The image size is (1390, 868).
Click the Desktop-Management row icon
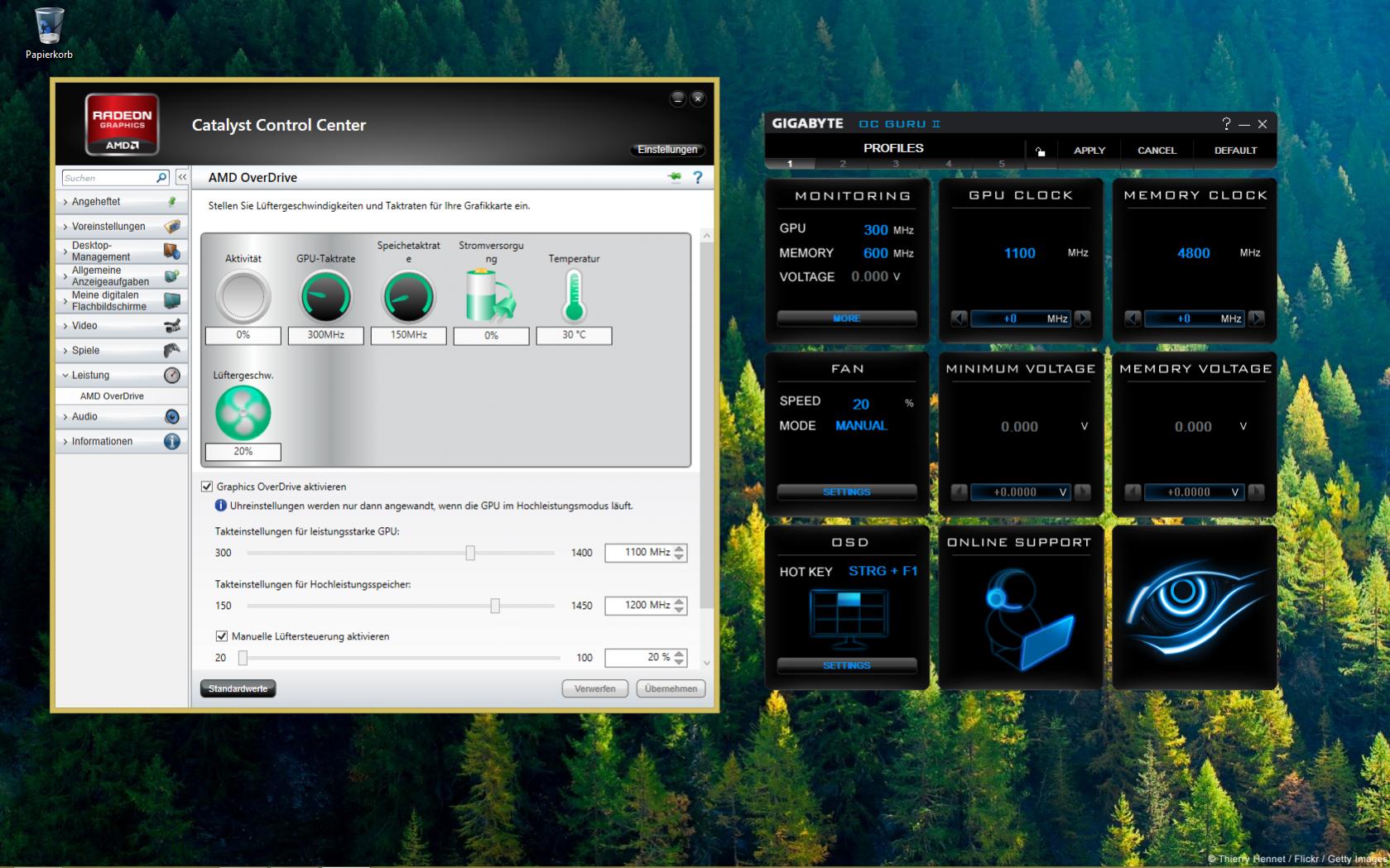click(172, 252)
